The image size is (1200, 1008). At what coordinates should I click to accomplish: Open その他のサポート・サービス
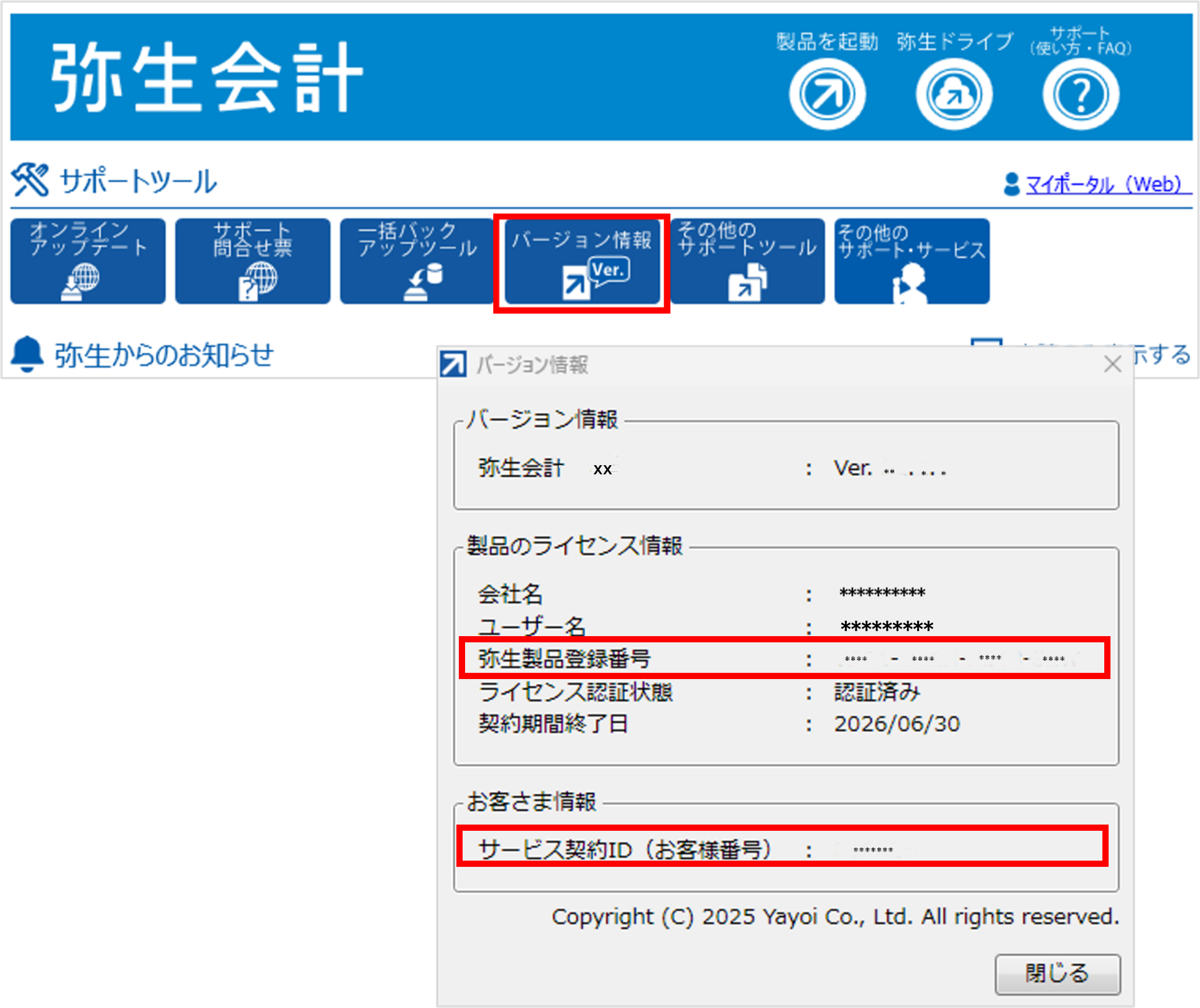click(x=911, y=261)
